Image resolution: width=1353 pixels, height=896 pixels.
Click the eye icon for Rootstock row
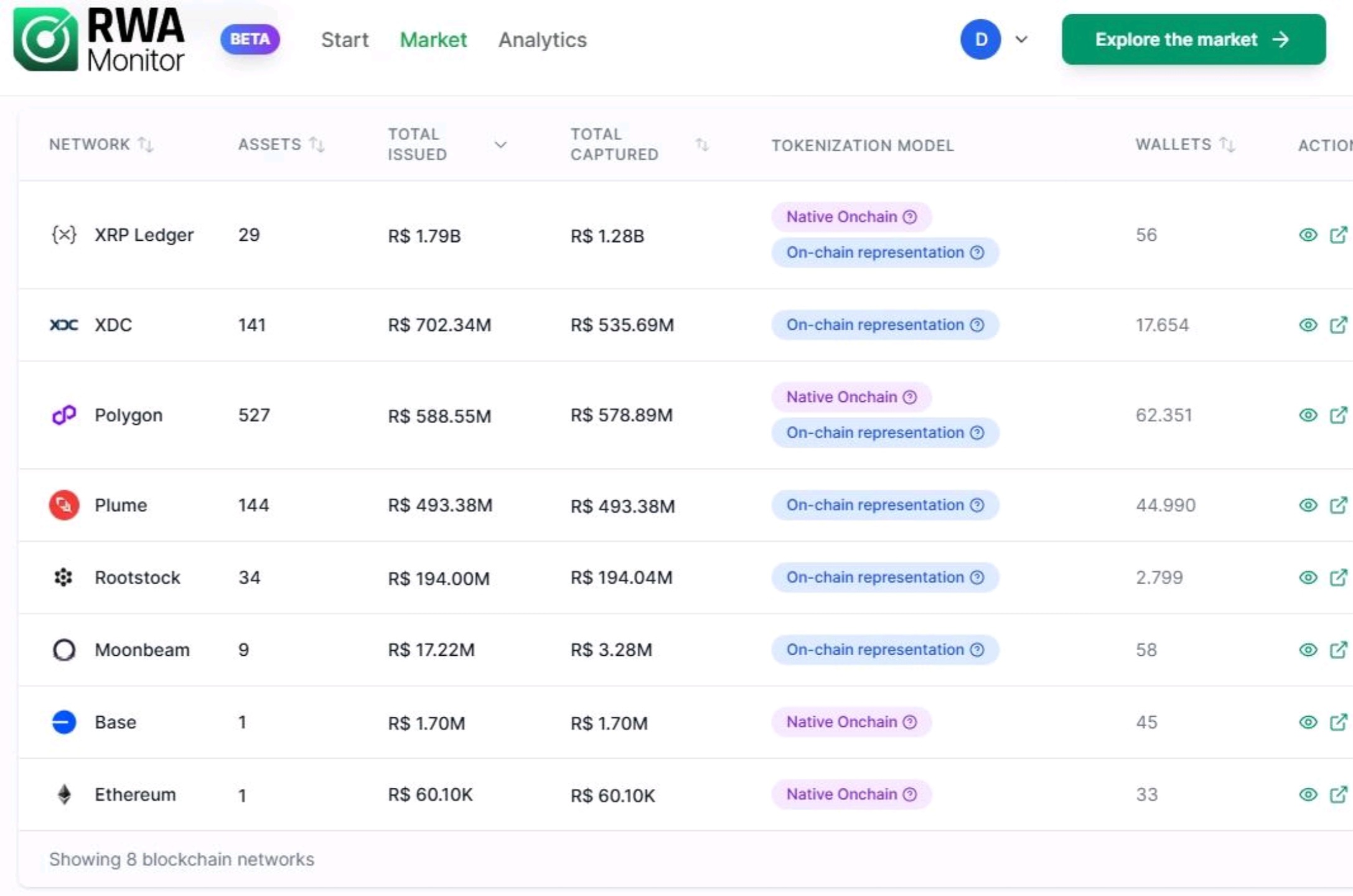tap(1308, 577)
